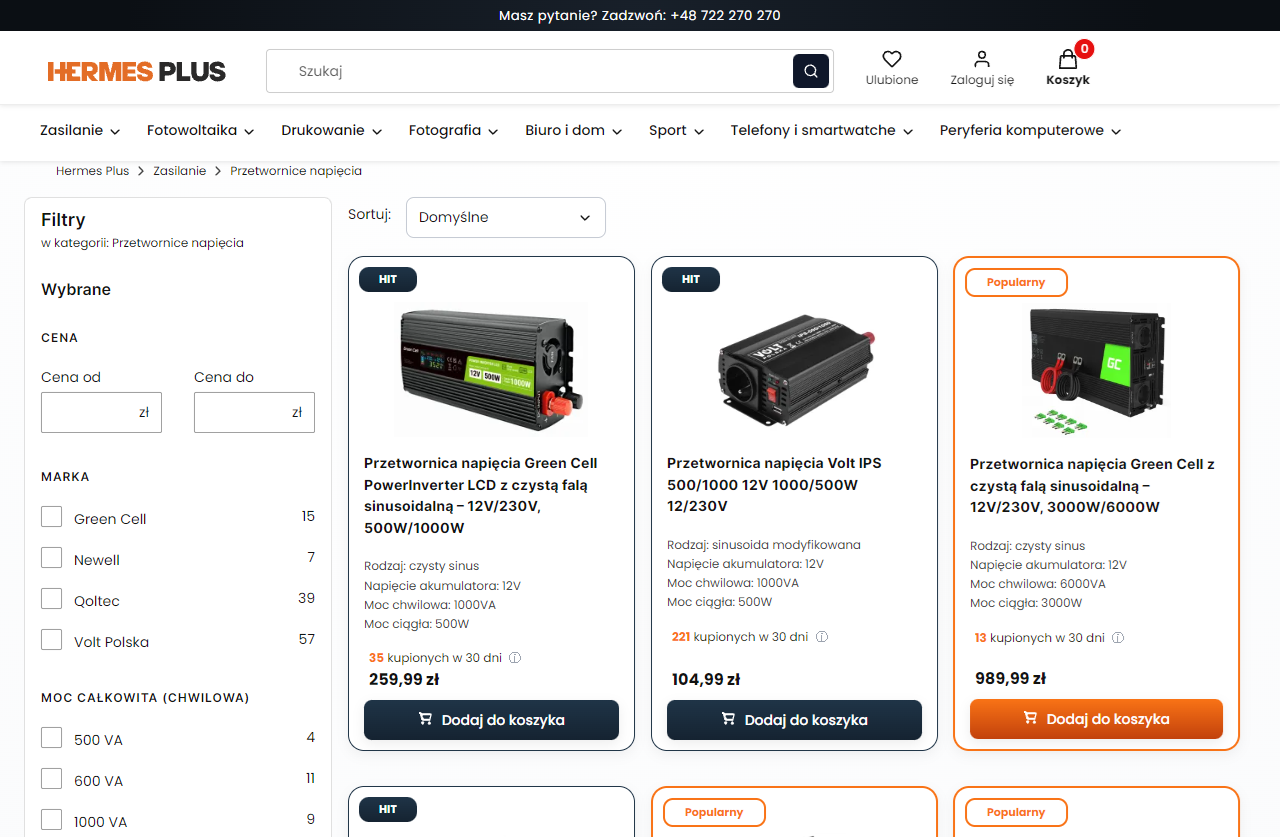Click the Popularny badge on Green Cell 3000W card
The width and height of the screenshot is (1280, 837).
point(1016,282)
